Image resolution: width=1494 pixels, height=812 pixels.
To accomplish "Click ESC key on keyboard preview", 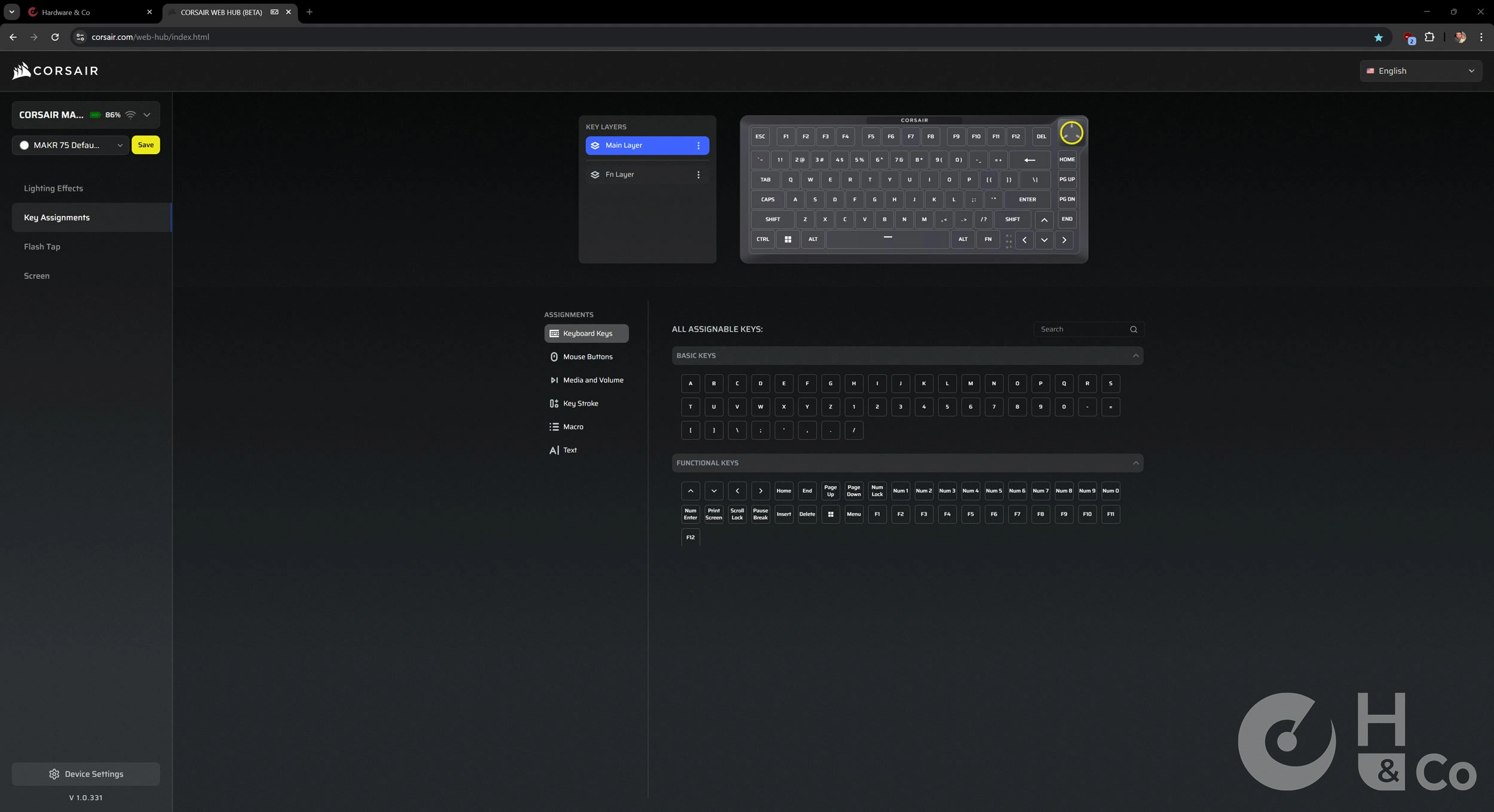I will [x=760, y=137].
